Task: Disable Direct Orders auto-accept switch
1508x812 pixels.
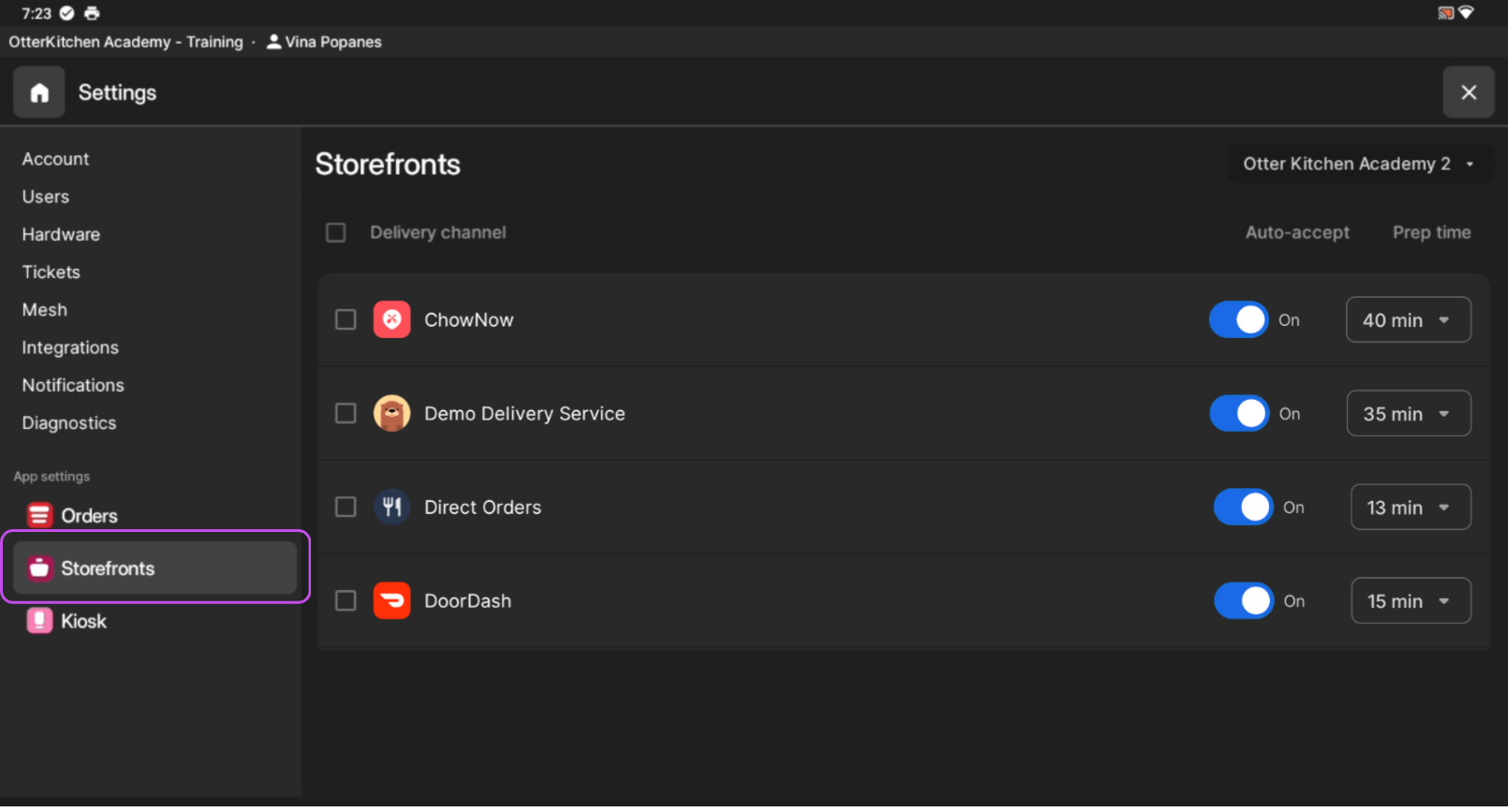Action: (x=1244, y=507)
